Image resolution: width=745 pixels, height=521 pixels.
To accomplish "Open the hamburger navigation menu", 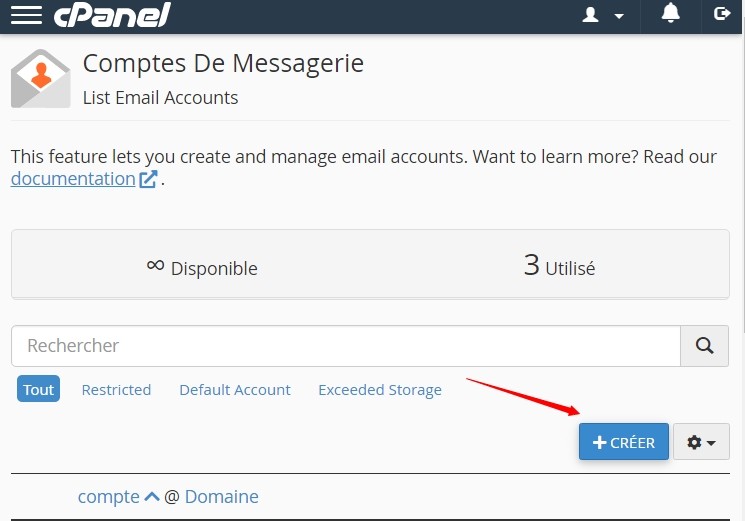I will [26, 14].
